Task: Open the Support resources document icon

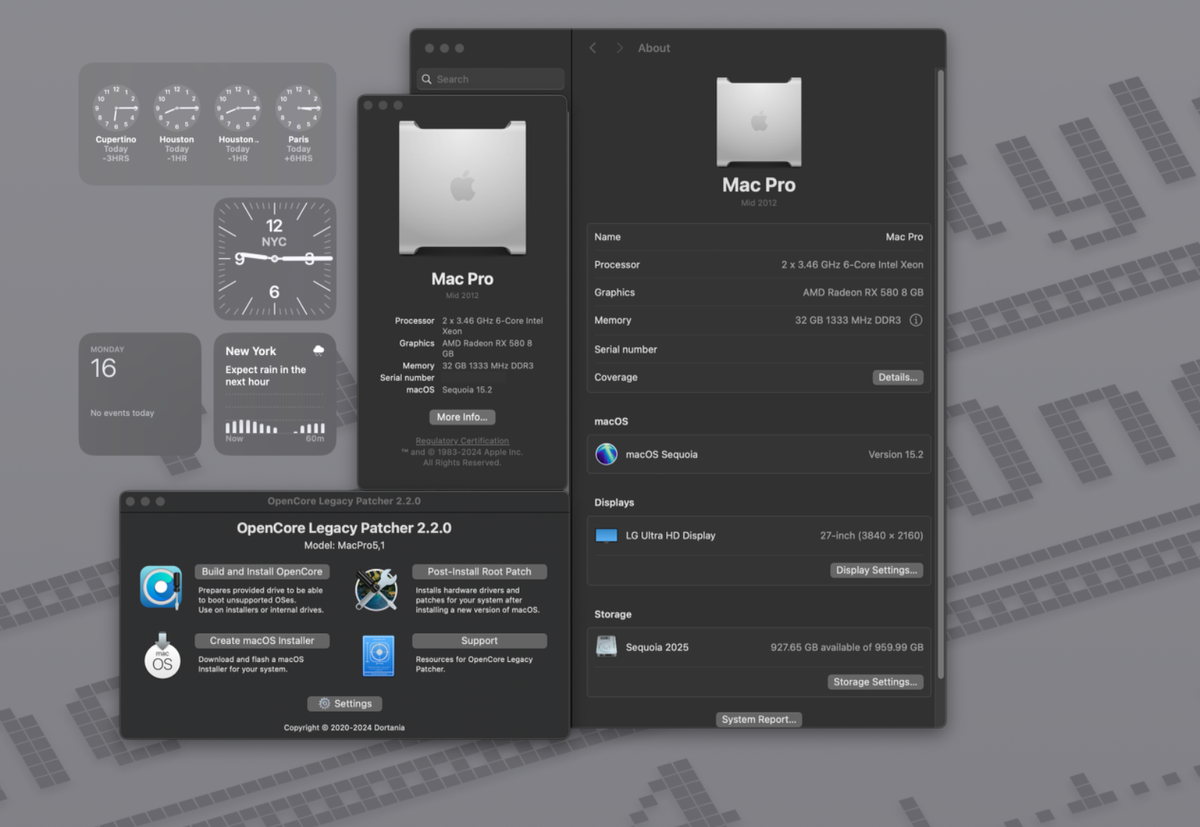Action: point(377,656)
